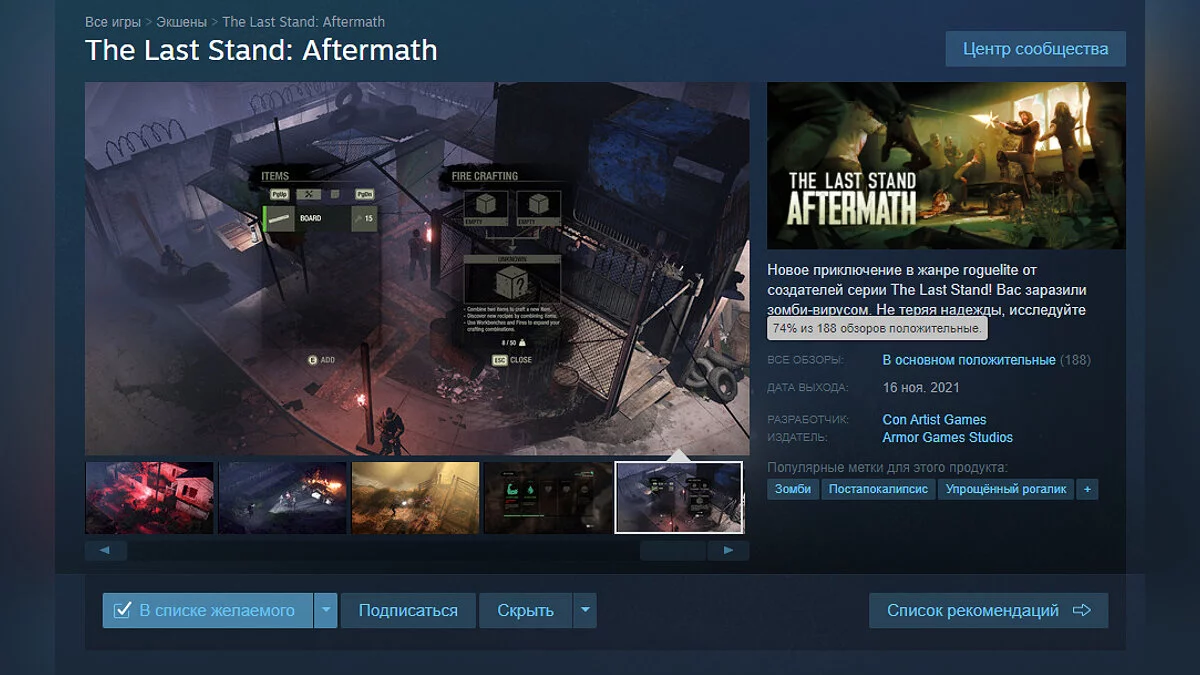Viewport: 1200px width, 675px height.
Task: Click the right arrow of thumbnail scroller
Action: (728, 550)
